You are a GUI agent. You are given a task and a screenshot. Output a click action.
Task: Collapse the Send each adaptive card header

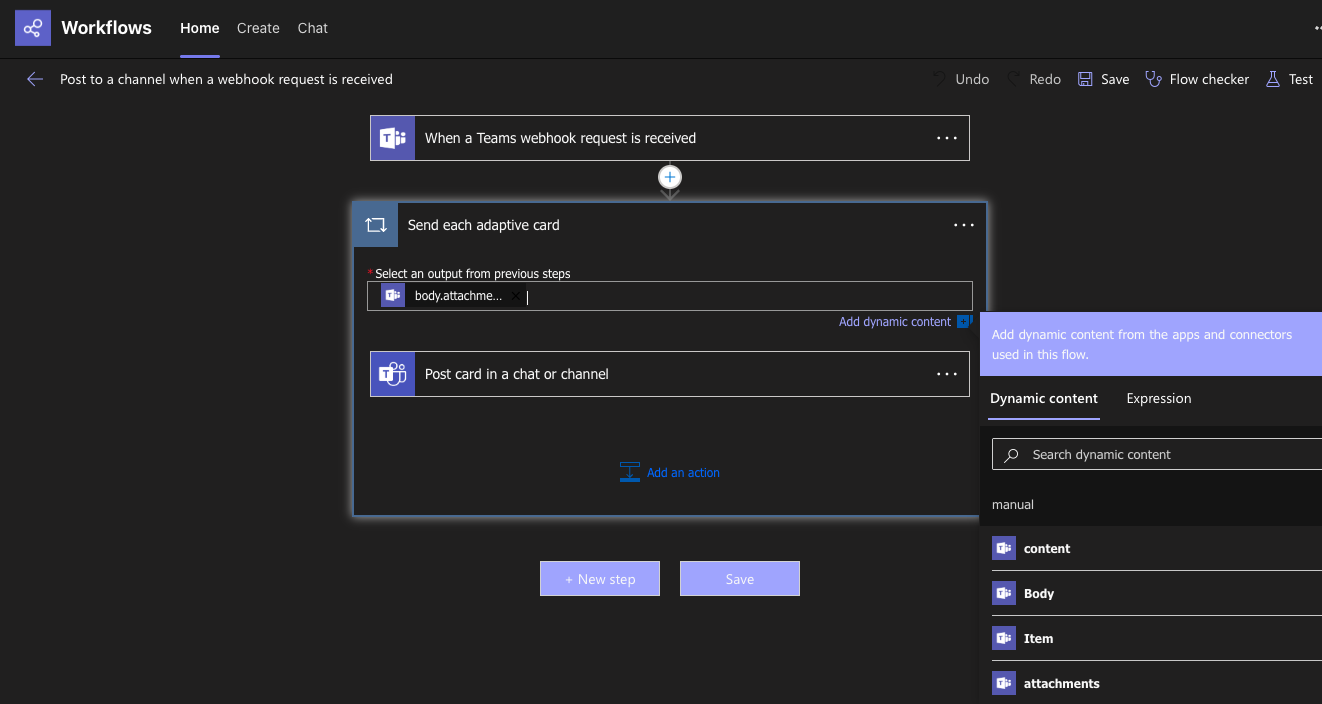coord(670,225)
